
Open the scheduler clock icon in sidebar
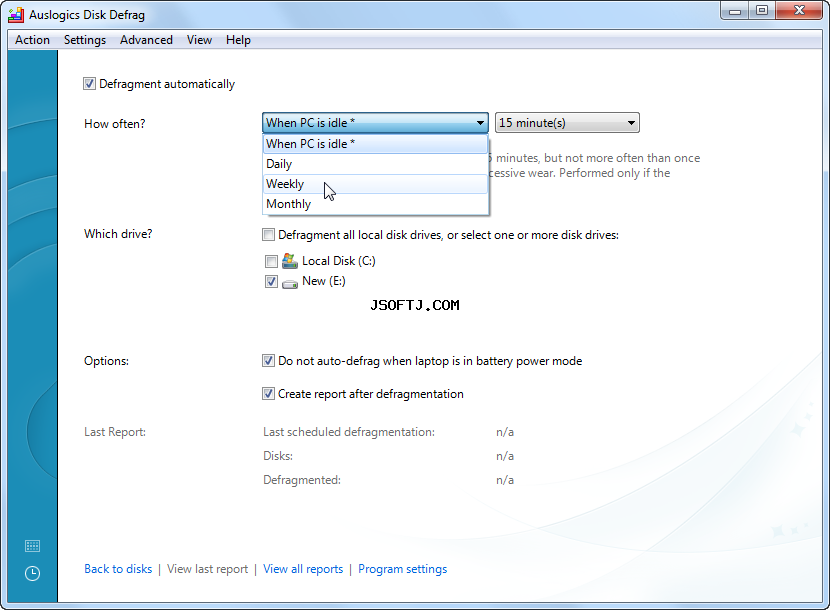32,573
